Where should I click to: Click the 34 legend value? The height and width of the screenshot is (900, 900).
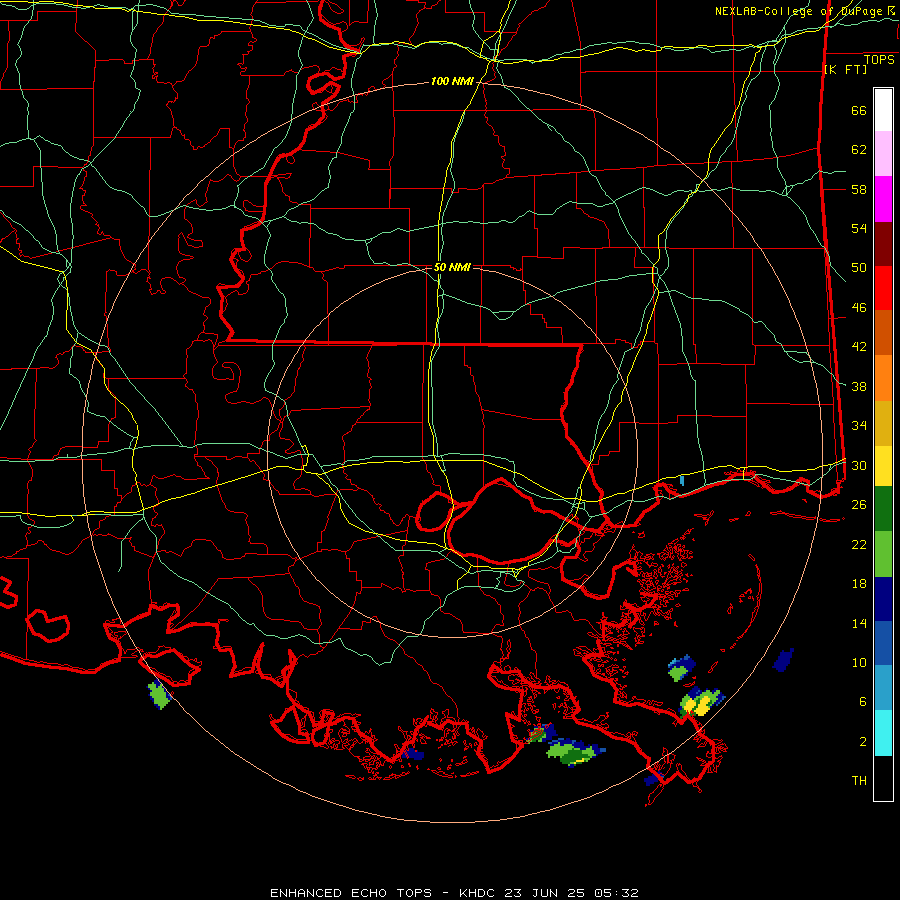[x=859, y=426]
